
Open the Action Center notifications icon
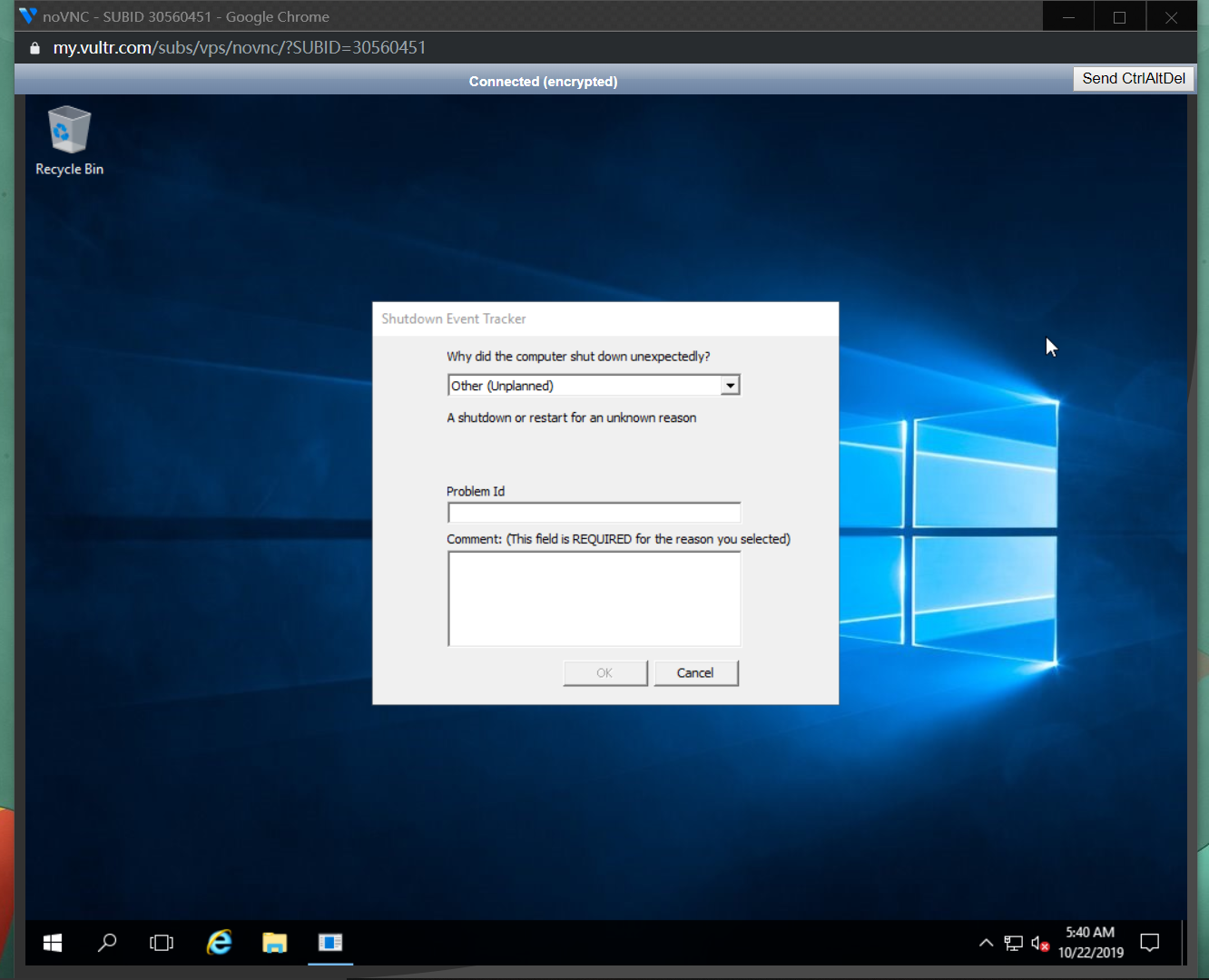coord(1150,943)
